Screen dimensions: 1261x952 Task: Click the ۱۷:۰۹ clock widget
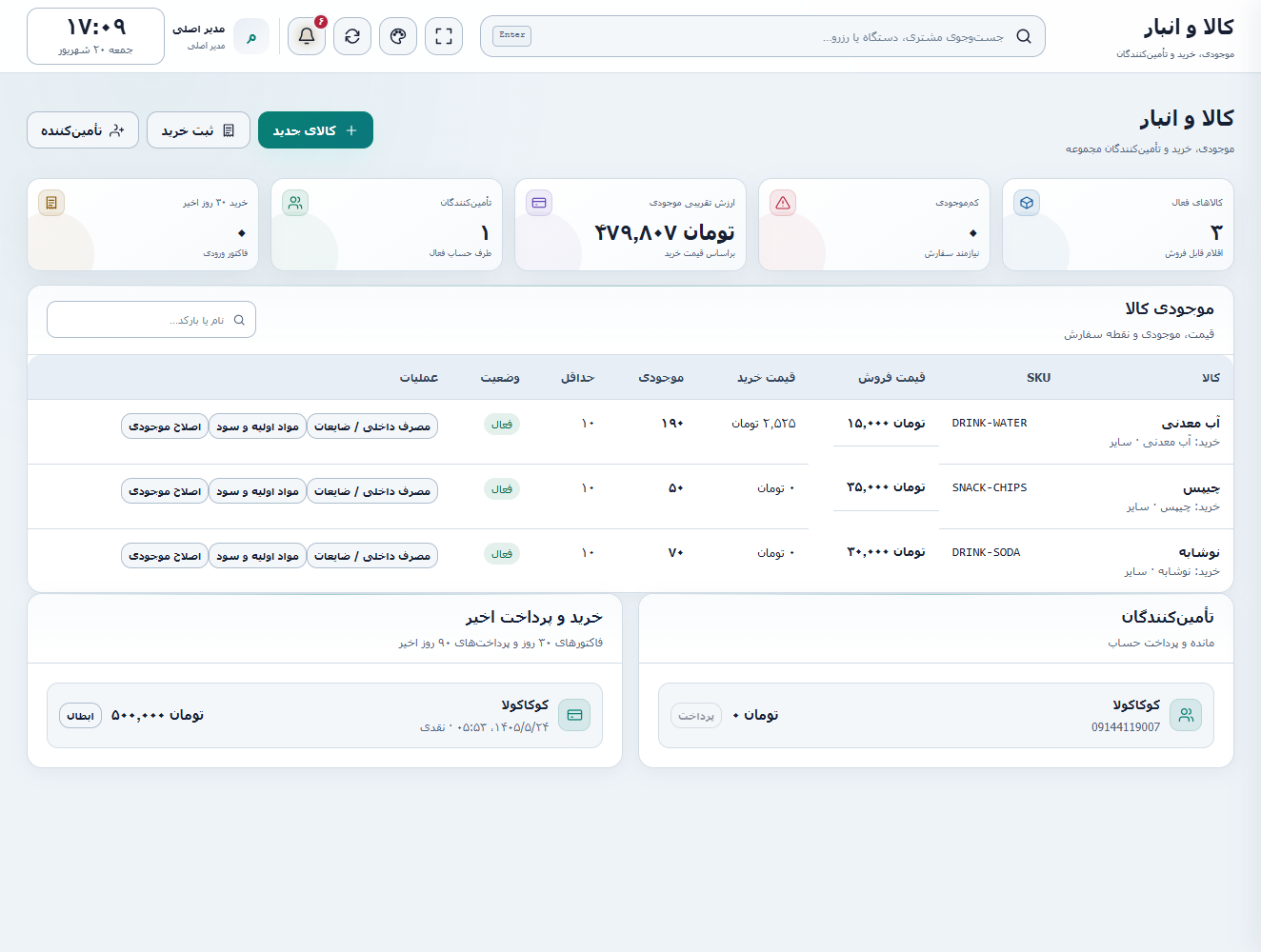pyautogui.click(x=95, y=36)
